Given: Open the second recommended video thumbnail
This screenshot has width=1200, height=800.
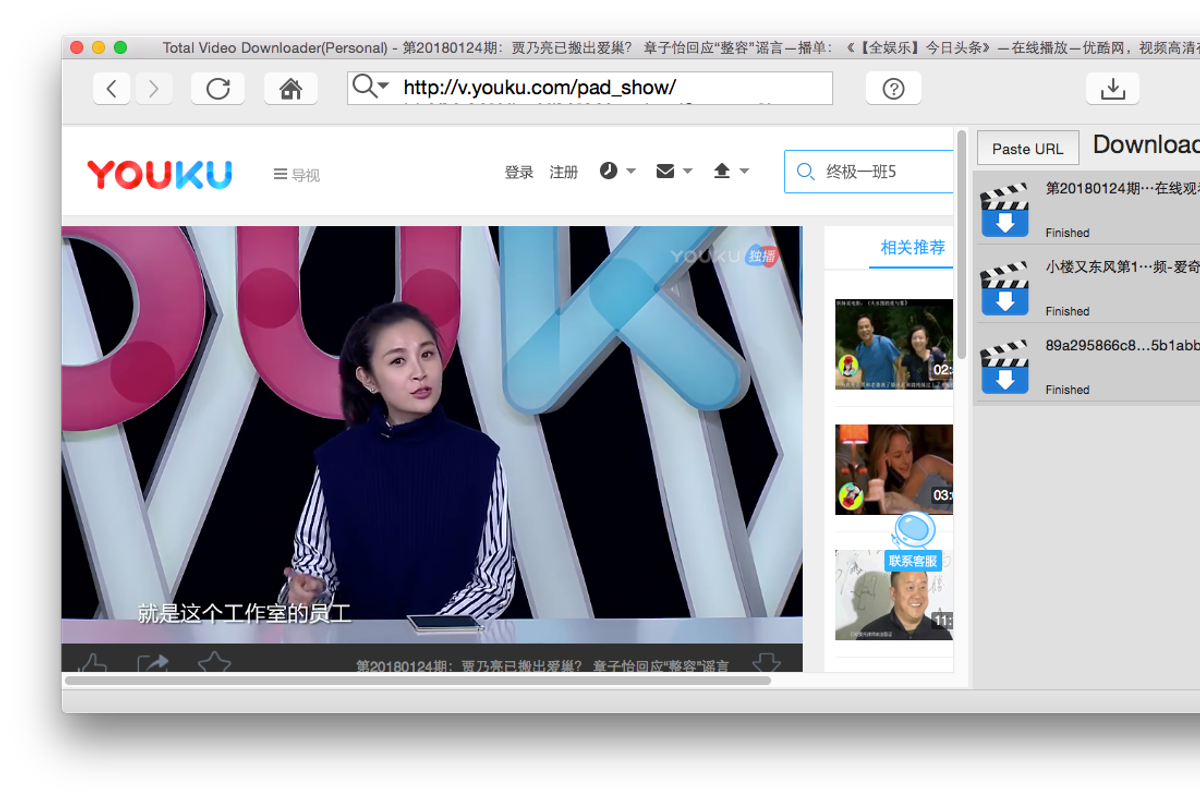Looking at the screenshot, I should coord(894,469).
